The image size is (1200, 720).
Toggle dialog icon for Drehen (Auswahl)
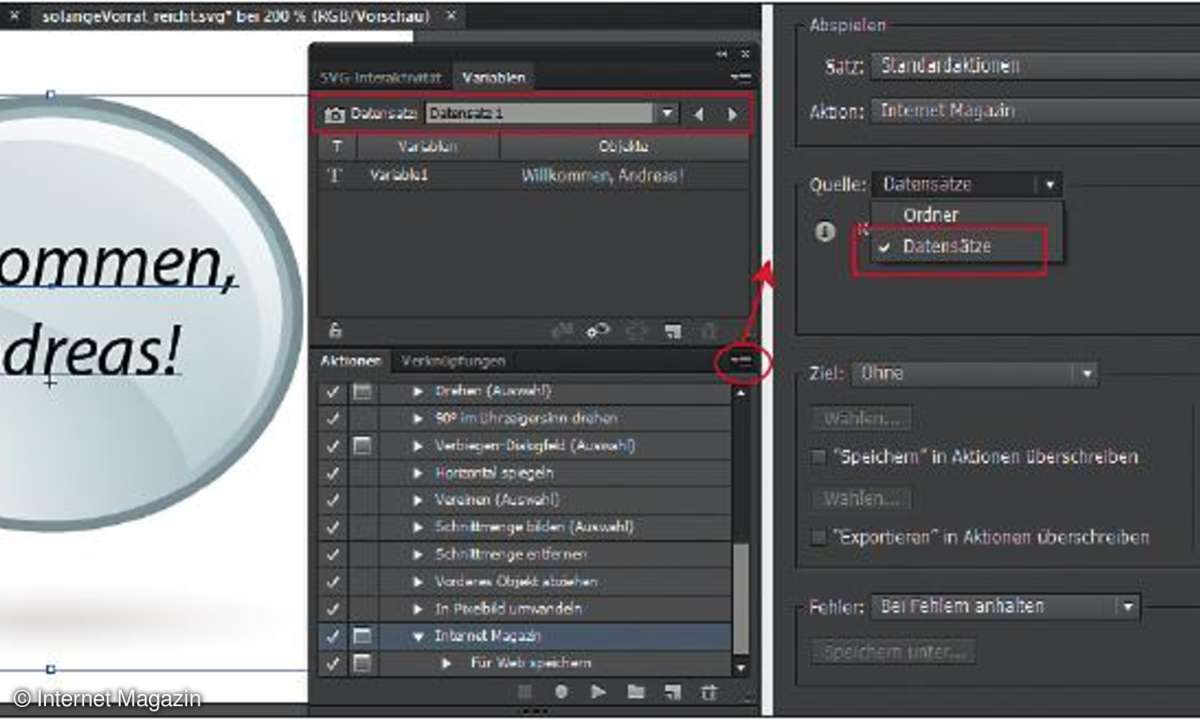click(362, 391)
